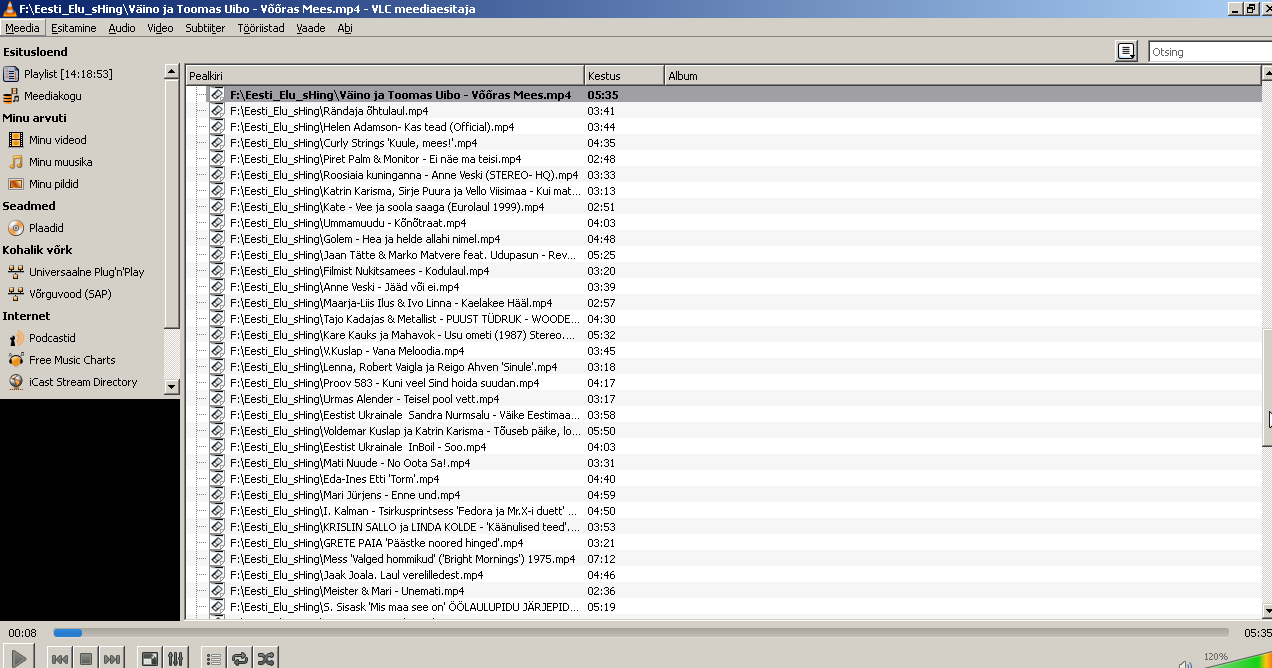The image size is (1272, 668).
Task: Sort by the Kestus column header
Action: [624, 76]
